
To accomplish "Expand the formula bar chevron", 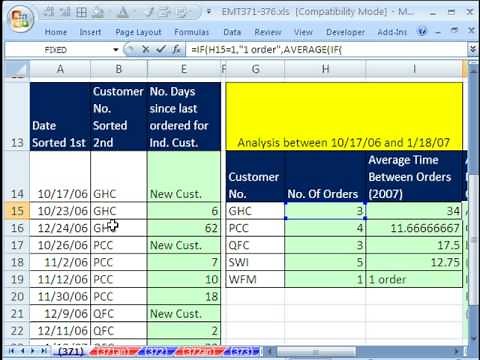I will 472,50.
